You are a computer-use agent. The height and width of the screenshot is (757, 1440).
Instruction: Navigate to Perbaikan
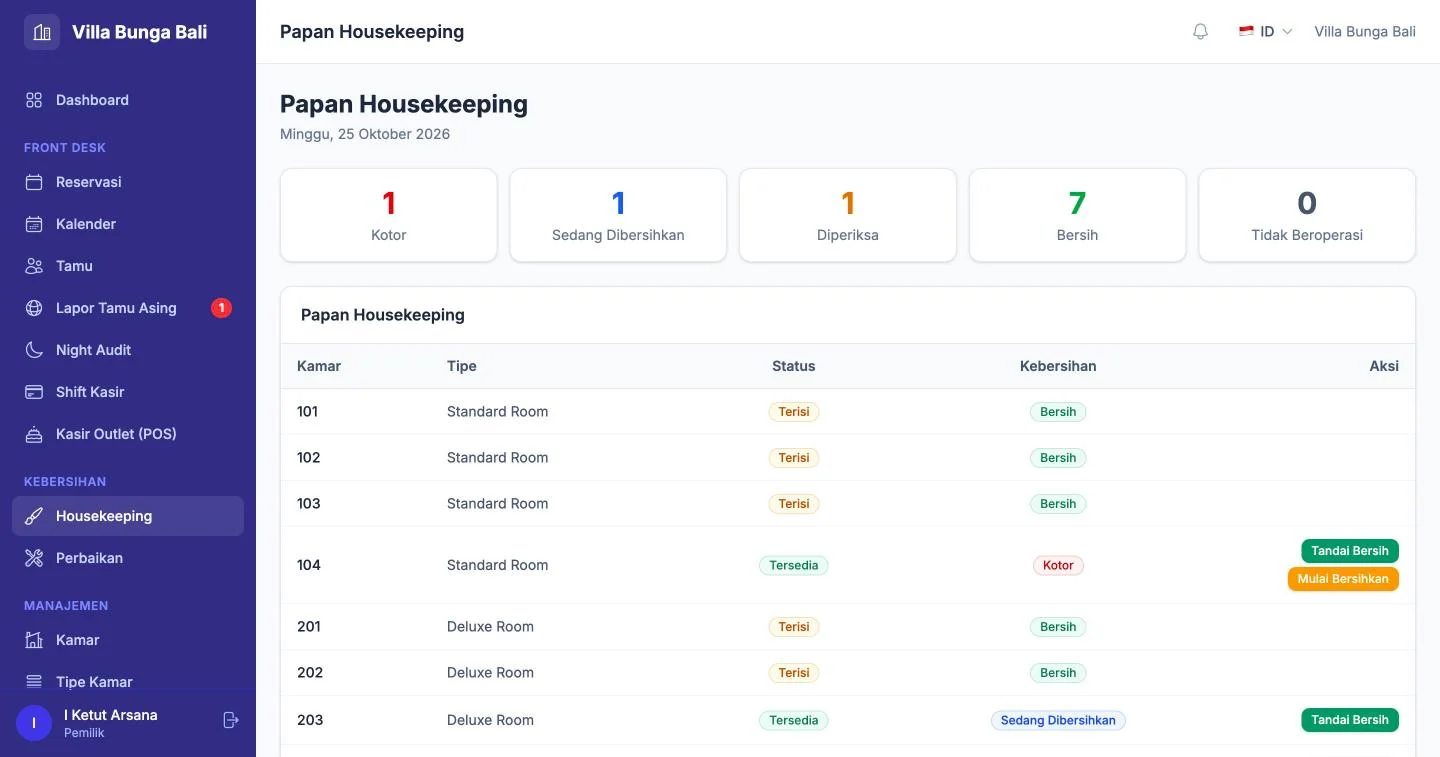tap(128, 558)
